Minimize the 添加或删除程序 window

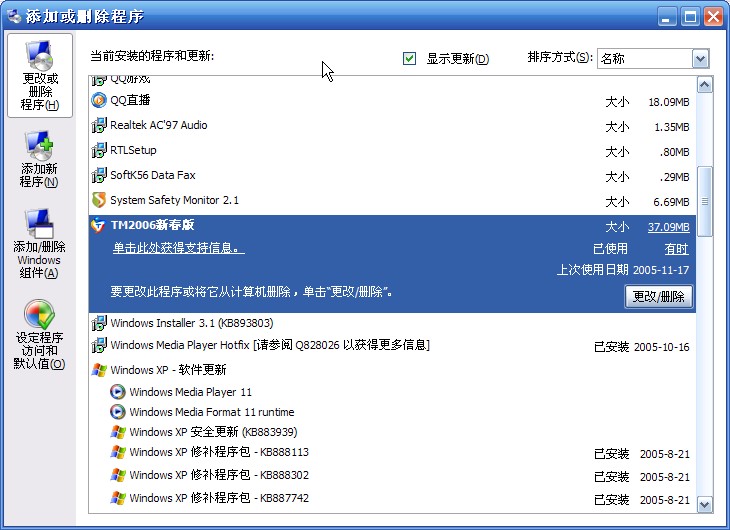click(x=667, y=17)
